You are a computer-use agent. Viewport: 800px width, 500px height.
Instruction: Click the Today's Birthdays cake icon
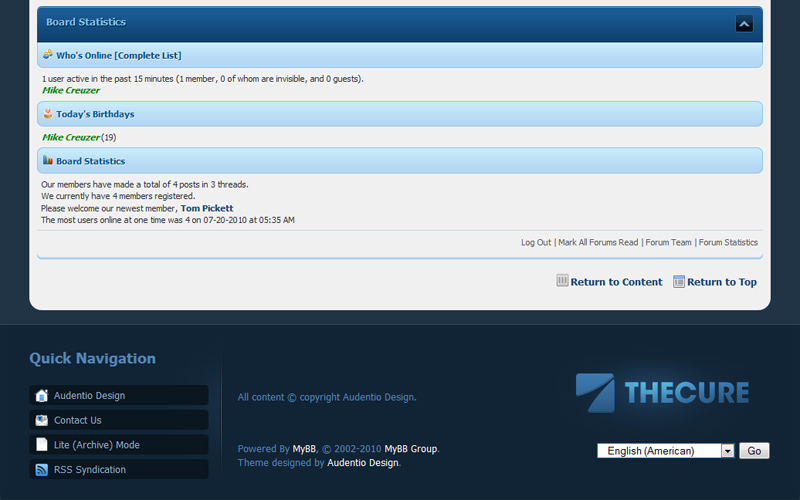click(48, 113)
